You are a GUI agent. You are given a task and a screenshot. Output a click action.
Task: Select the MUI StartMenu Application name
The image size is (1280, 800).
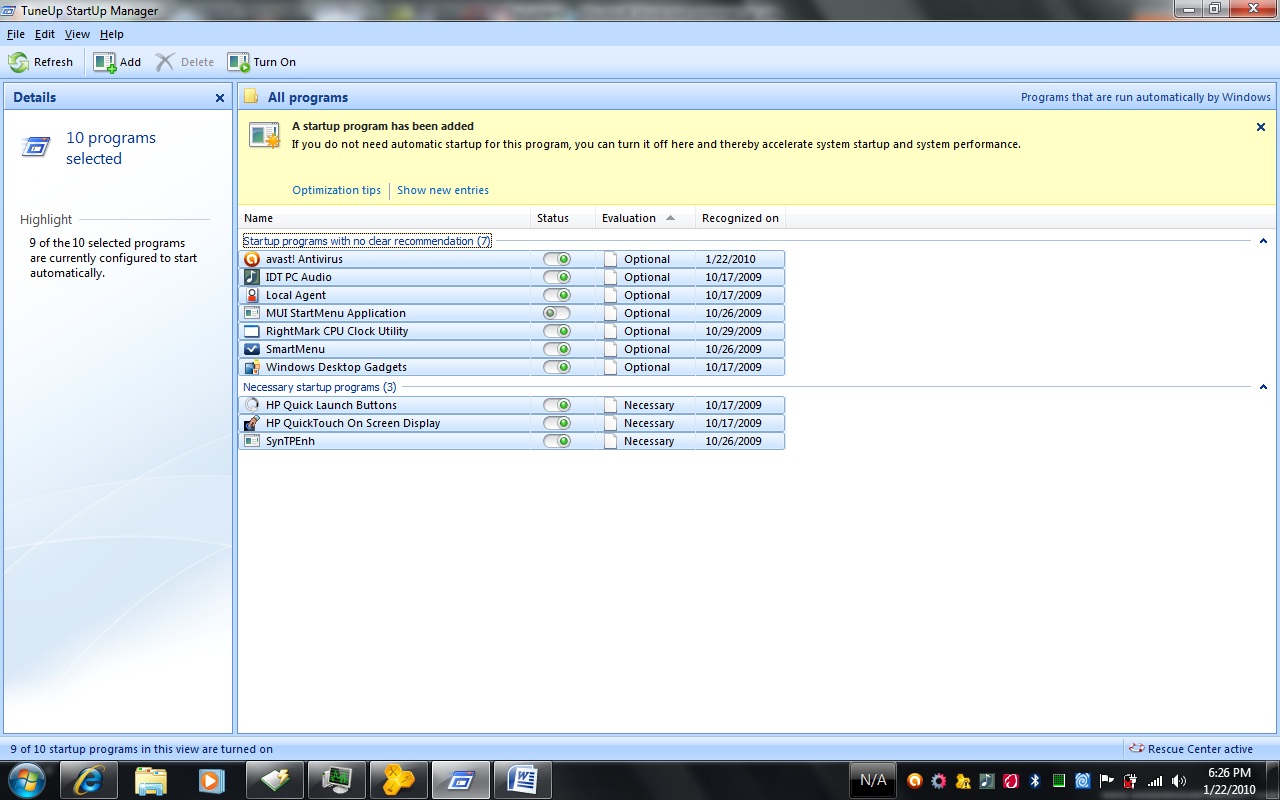click(336, 313)
